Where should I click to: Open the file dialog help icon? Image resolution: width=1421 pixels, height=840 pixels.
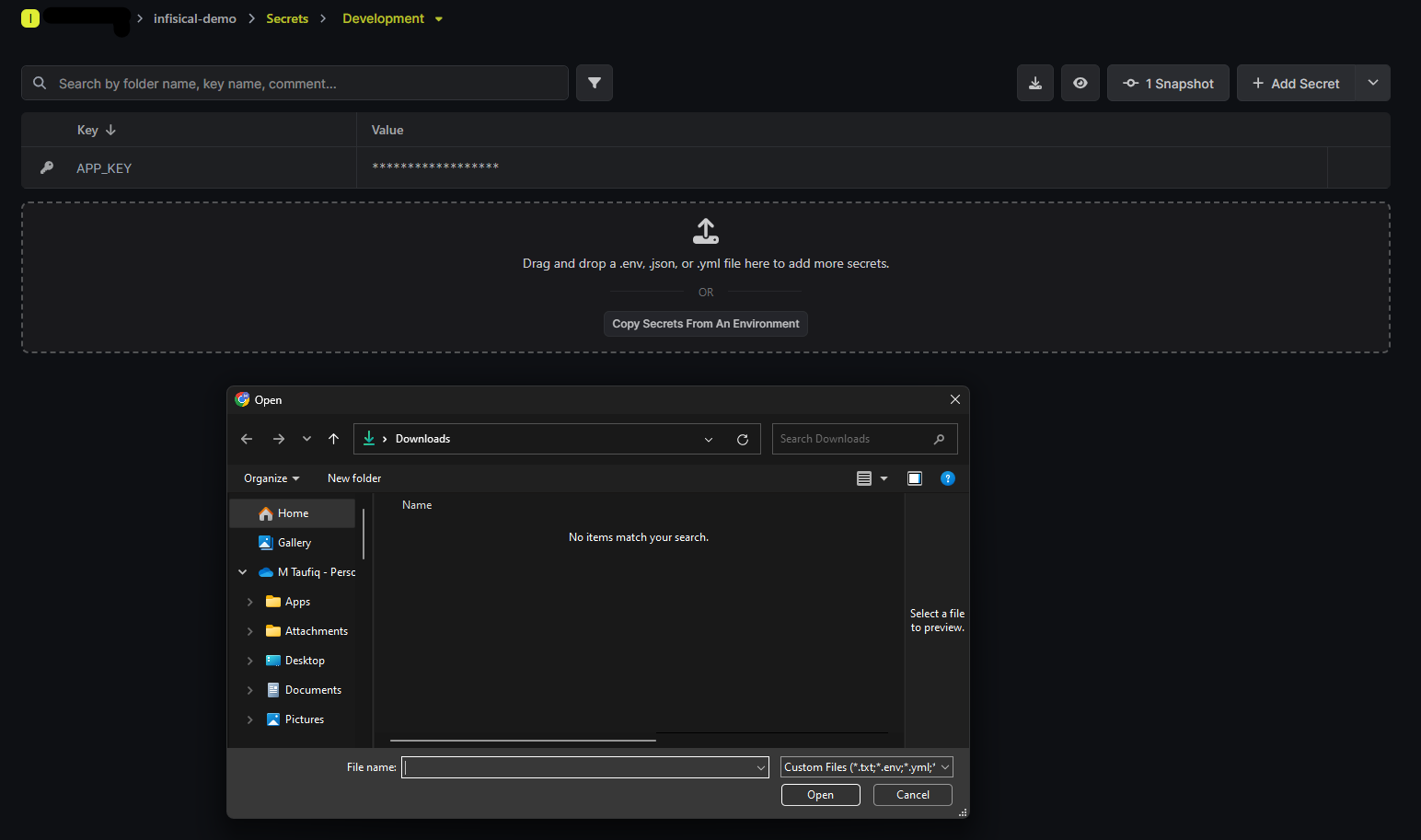coord(948,478)
